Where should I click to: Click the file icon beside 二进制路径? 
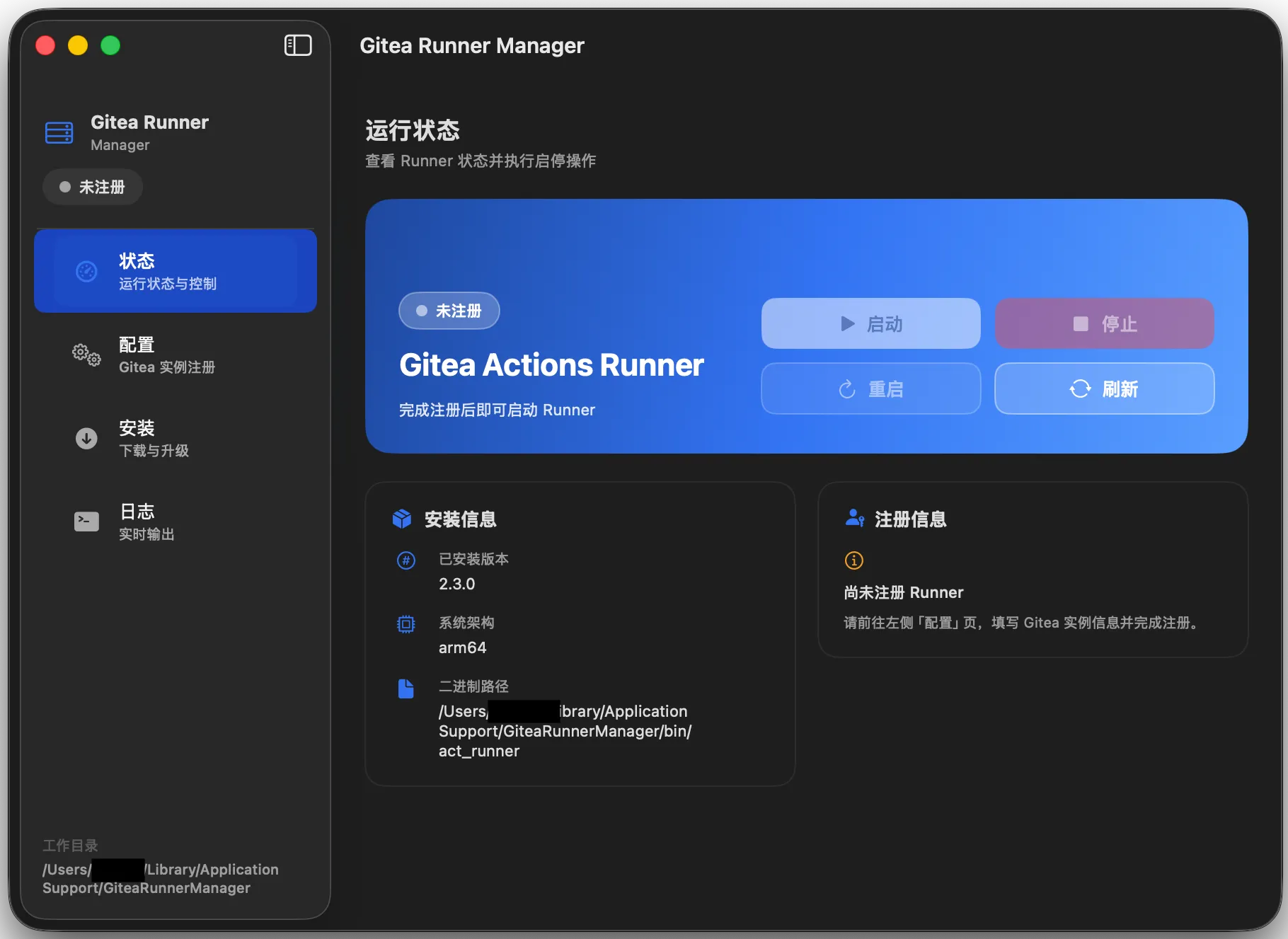[x=406, y=689]
